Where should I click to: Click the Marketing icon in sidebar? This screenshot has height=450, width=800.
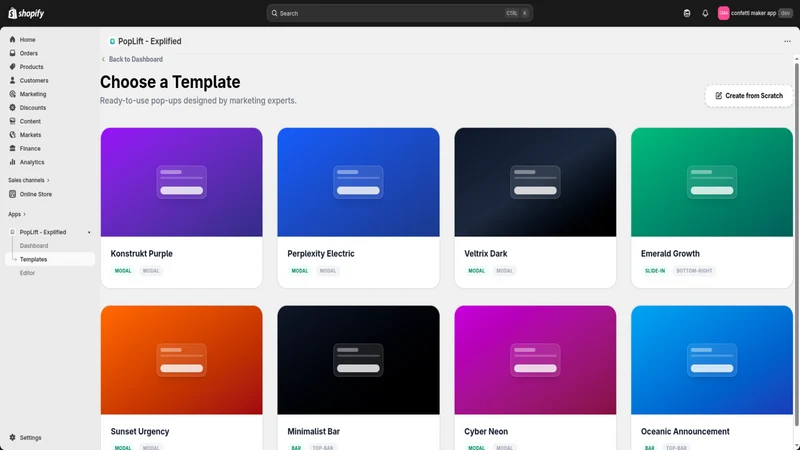12,94
